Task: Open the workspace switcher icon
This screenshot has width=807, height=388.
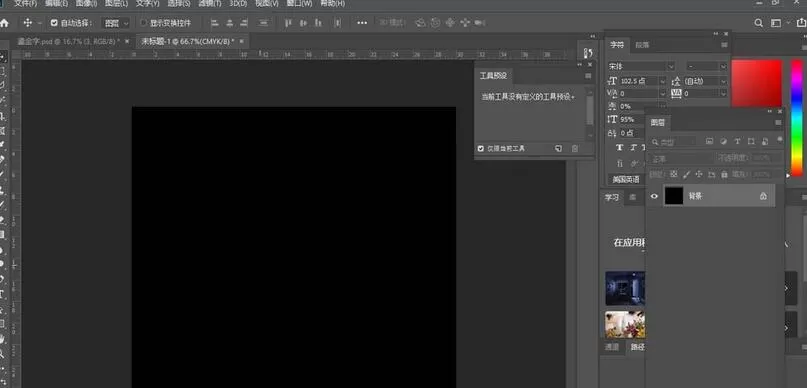Action: coord(776,23)
